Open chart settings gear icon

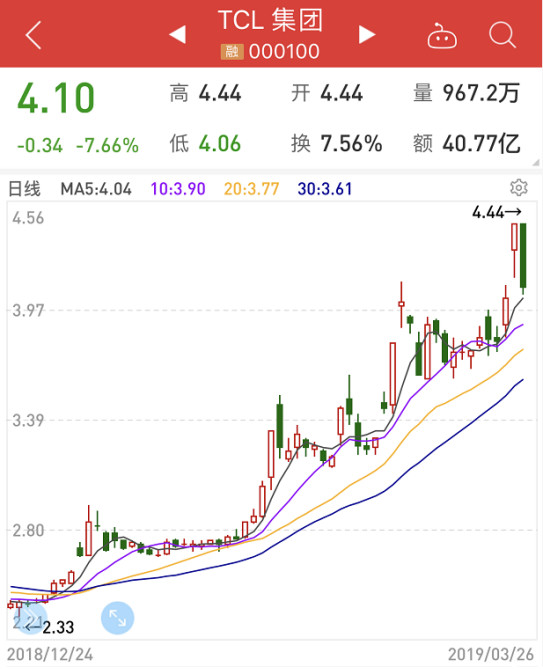click(x=519, y=188)
